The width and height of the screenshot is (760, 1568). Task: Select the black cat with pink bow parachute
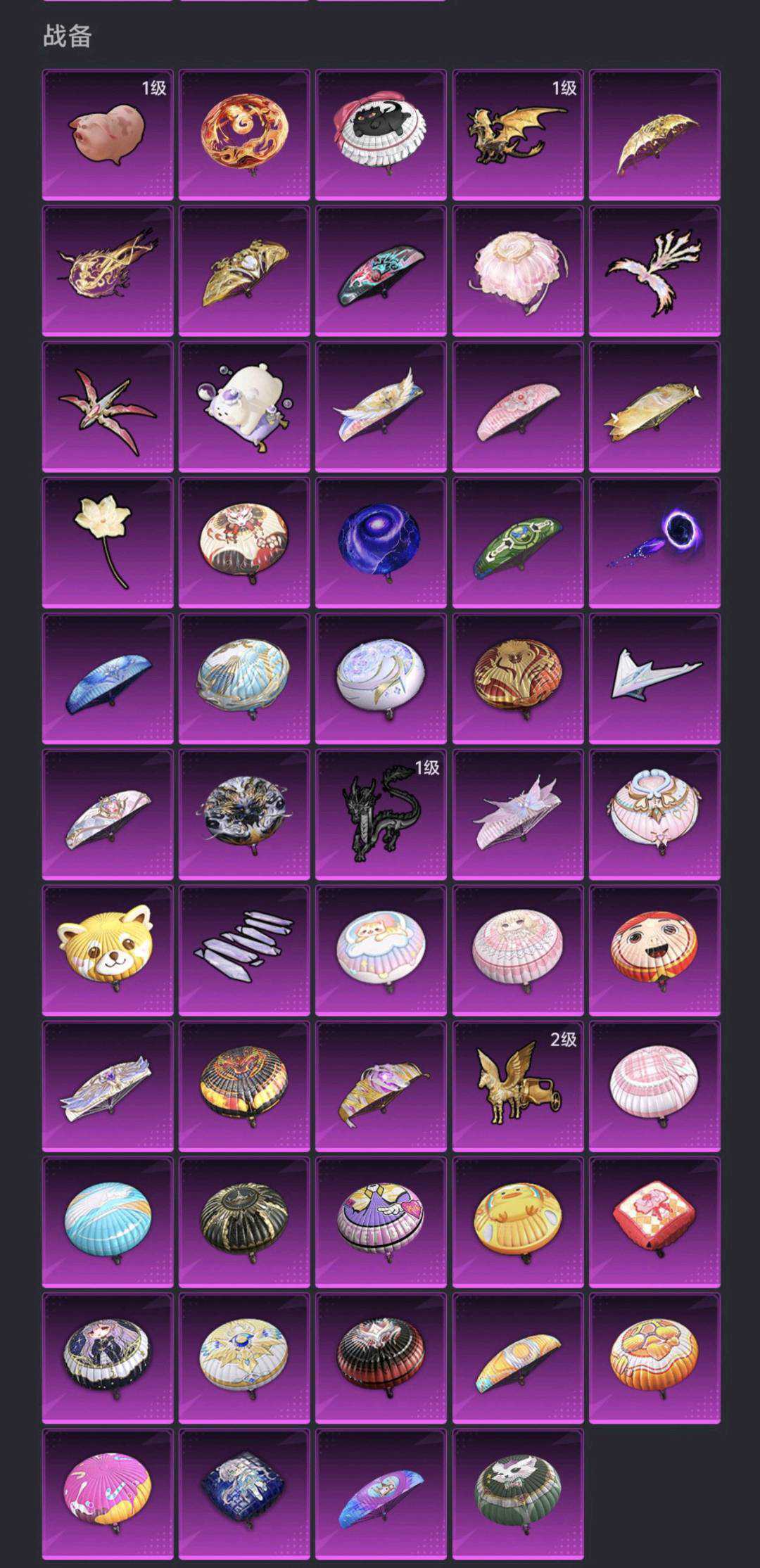[x=381, y=134]
